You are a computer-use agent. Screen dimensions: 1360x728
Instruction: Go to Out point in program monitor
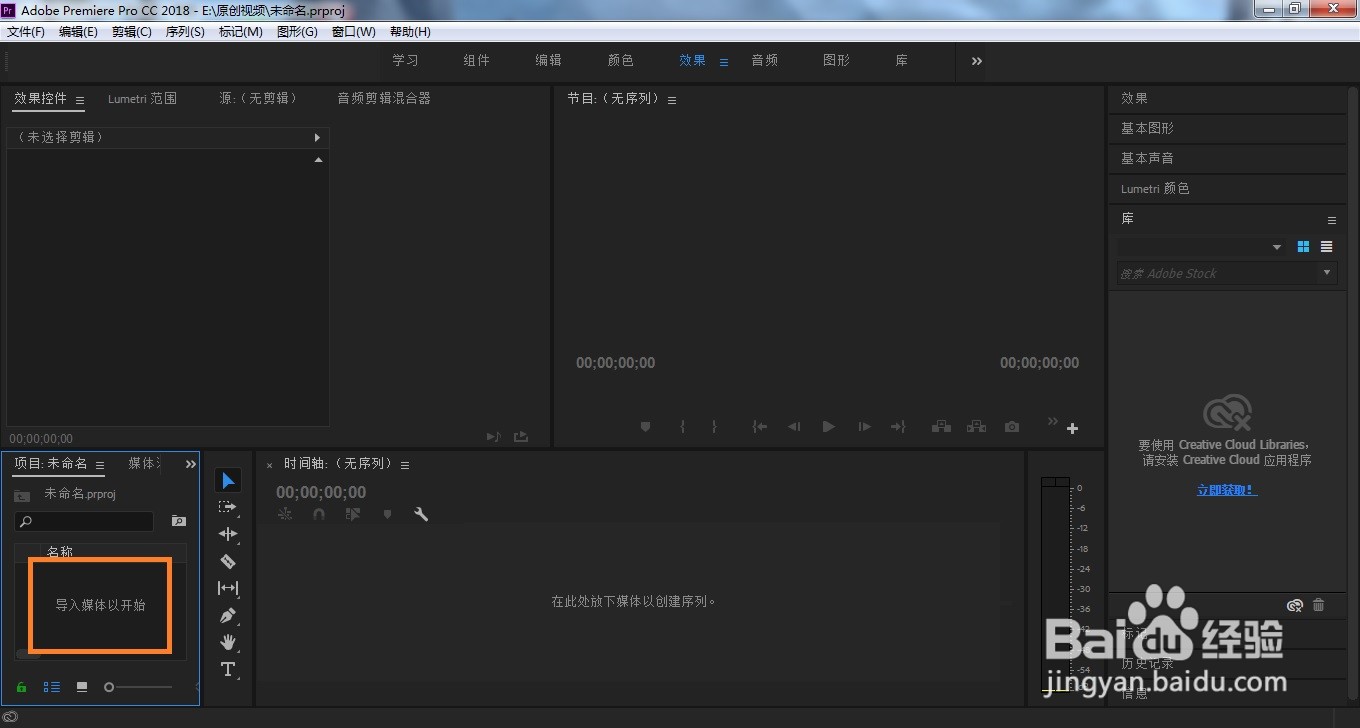tap(898, 427)
